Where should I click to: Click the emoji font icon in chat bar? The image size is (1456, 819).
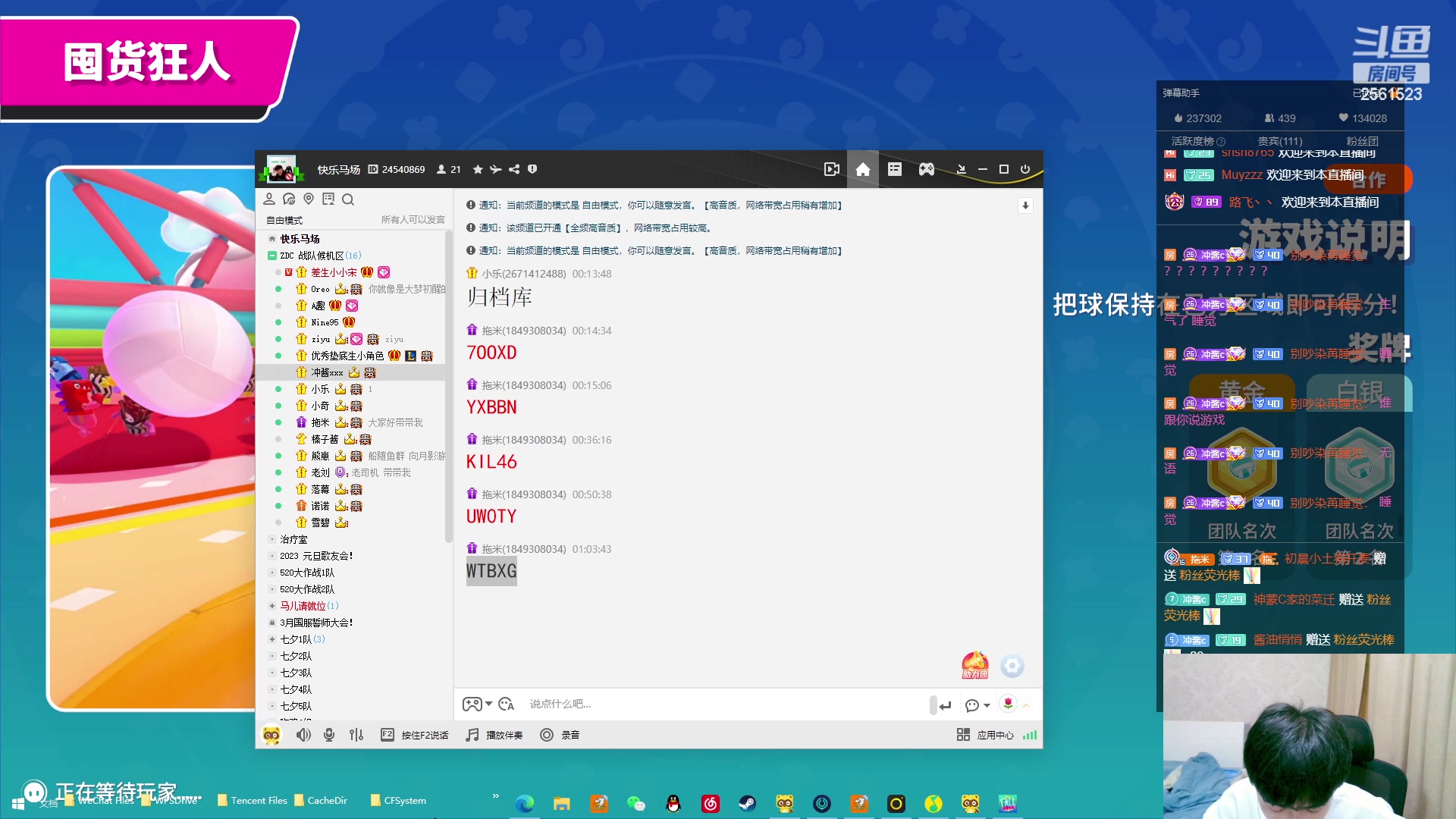507,704
